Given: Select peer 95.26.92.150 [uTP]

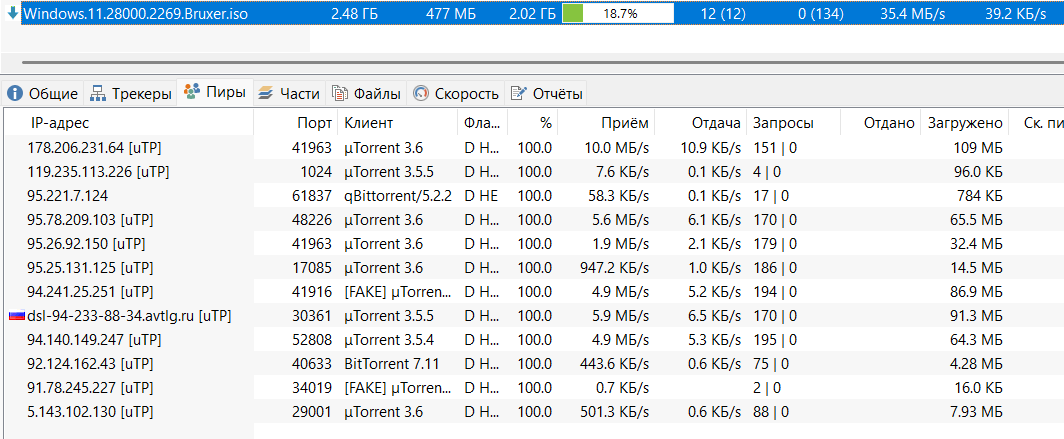Looking at the screenshot, I should pyautogui.click(x=86, y=244).
